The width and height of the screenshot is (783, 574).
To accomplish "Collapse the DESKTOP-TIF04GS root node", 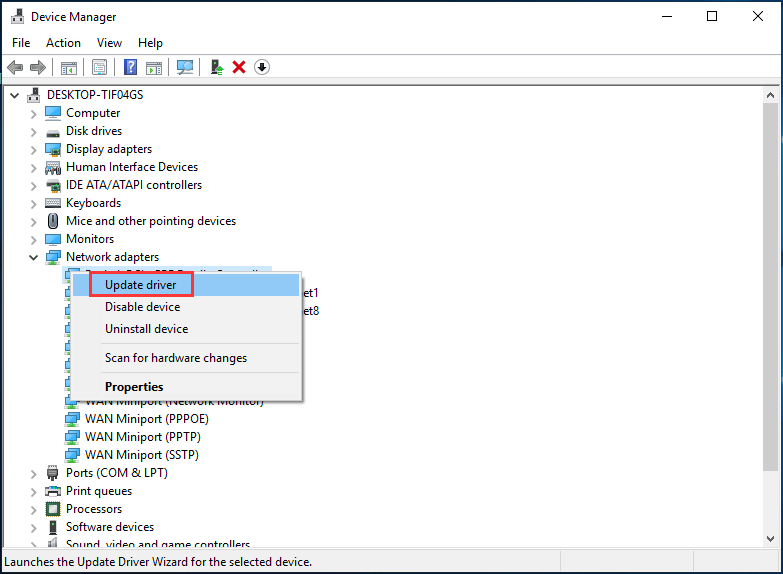I will (14, 95).
